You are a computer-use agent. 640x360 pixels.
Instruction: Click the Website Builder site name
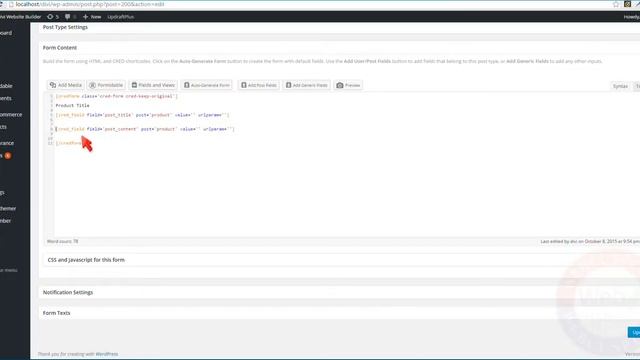[x=20, y=17]
